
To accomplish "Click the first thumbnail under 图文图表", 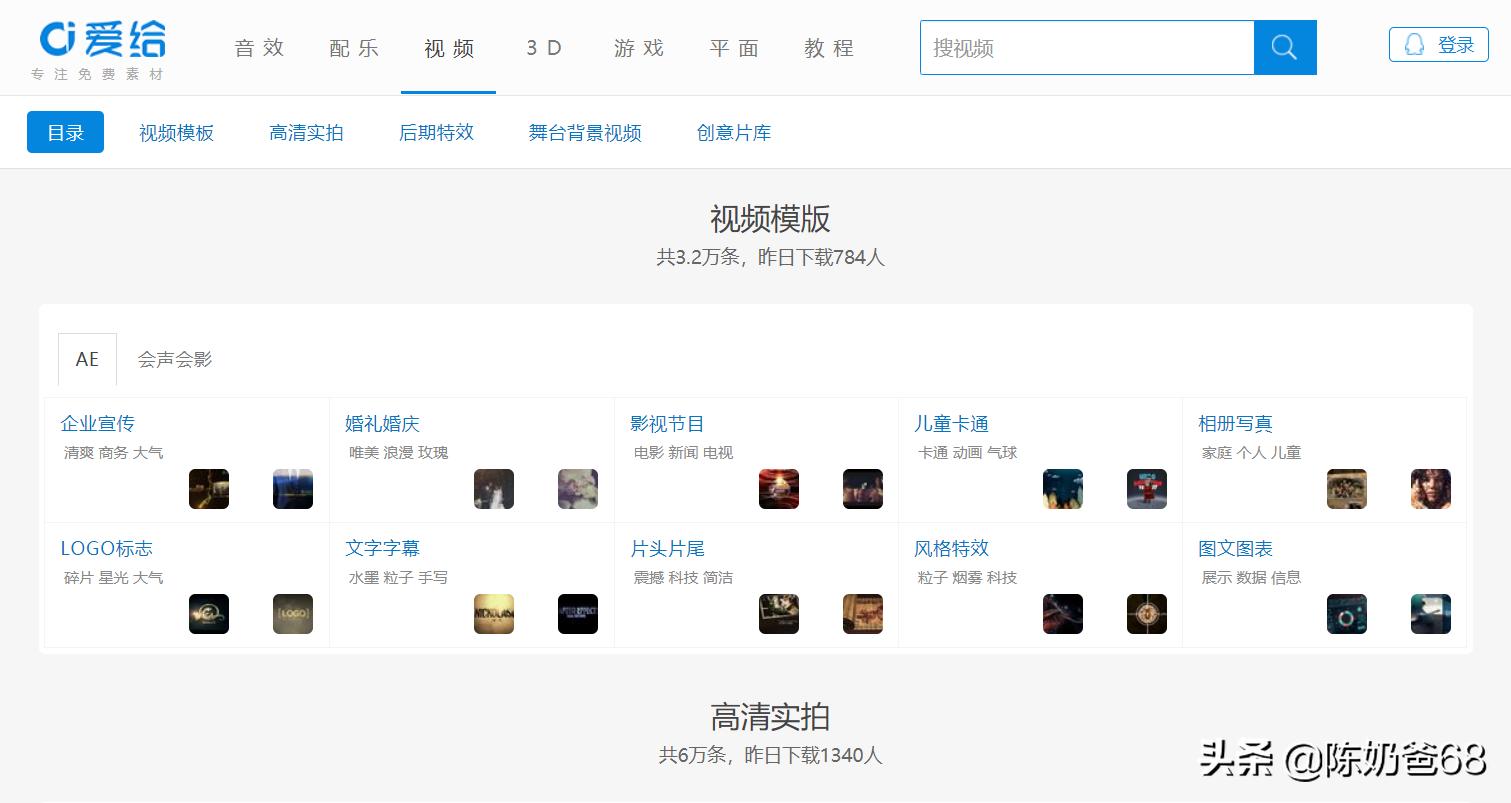I will [1347, 614].
